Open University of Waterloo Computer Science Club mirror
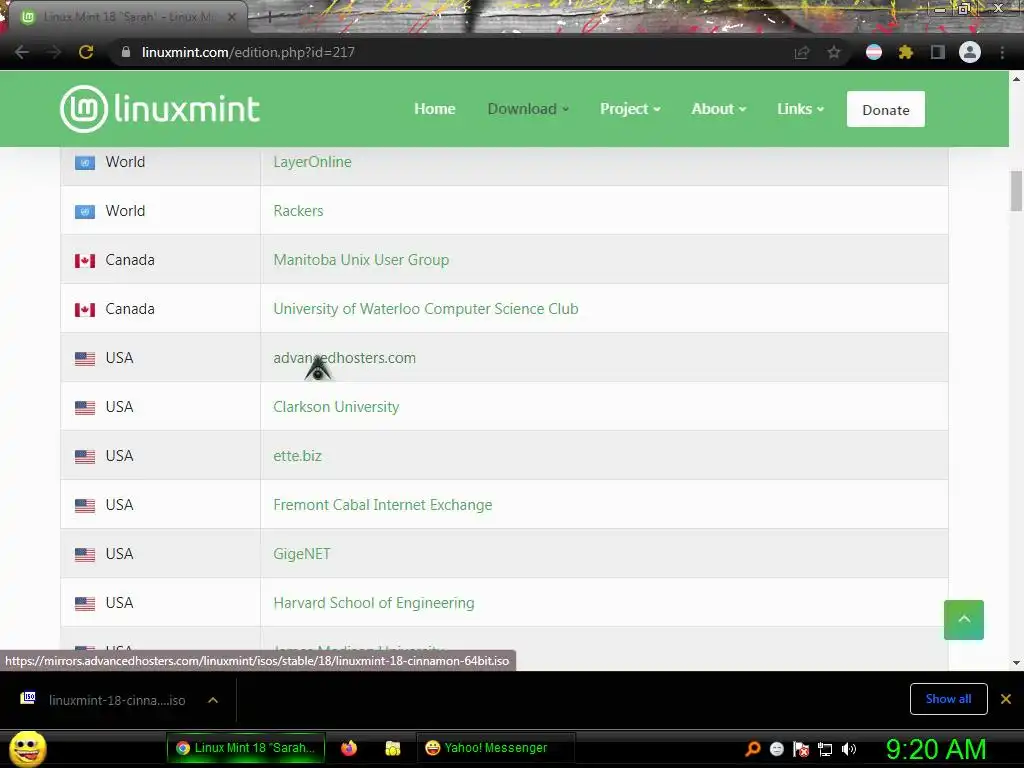The height and width of the screenshot is (768, 1024). (426, 309)
